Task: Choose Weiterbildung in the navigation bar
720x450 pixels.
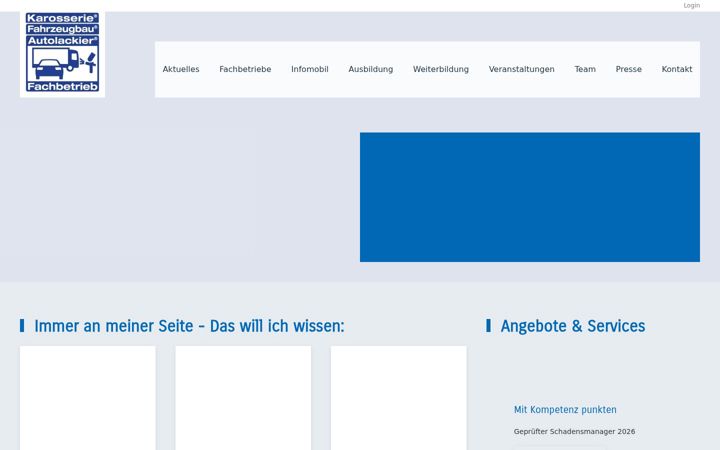Action: [441, 69]
